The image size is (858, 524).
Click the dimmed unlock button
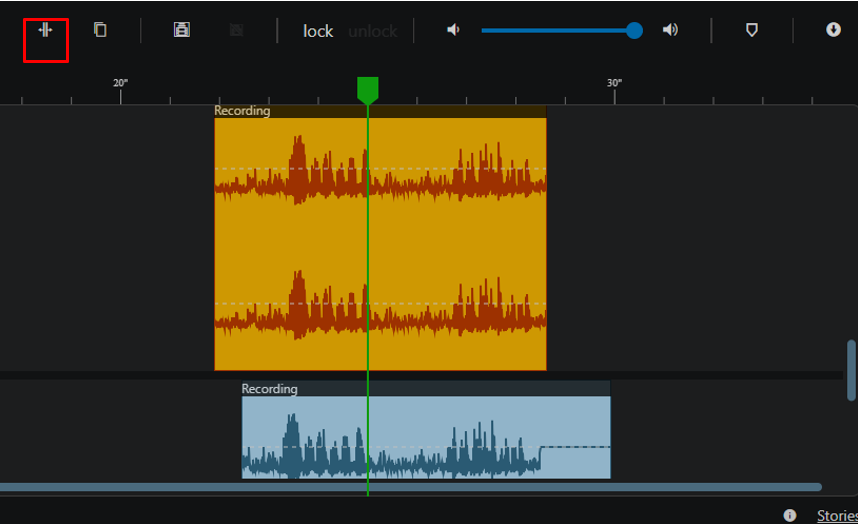click(373, 31)
